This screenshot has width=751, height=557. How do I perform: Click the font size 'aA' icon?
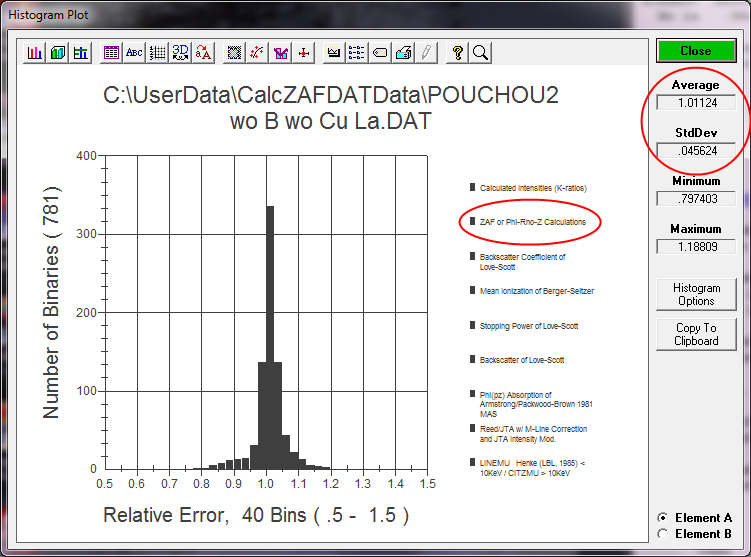pos(203,52)
